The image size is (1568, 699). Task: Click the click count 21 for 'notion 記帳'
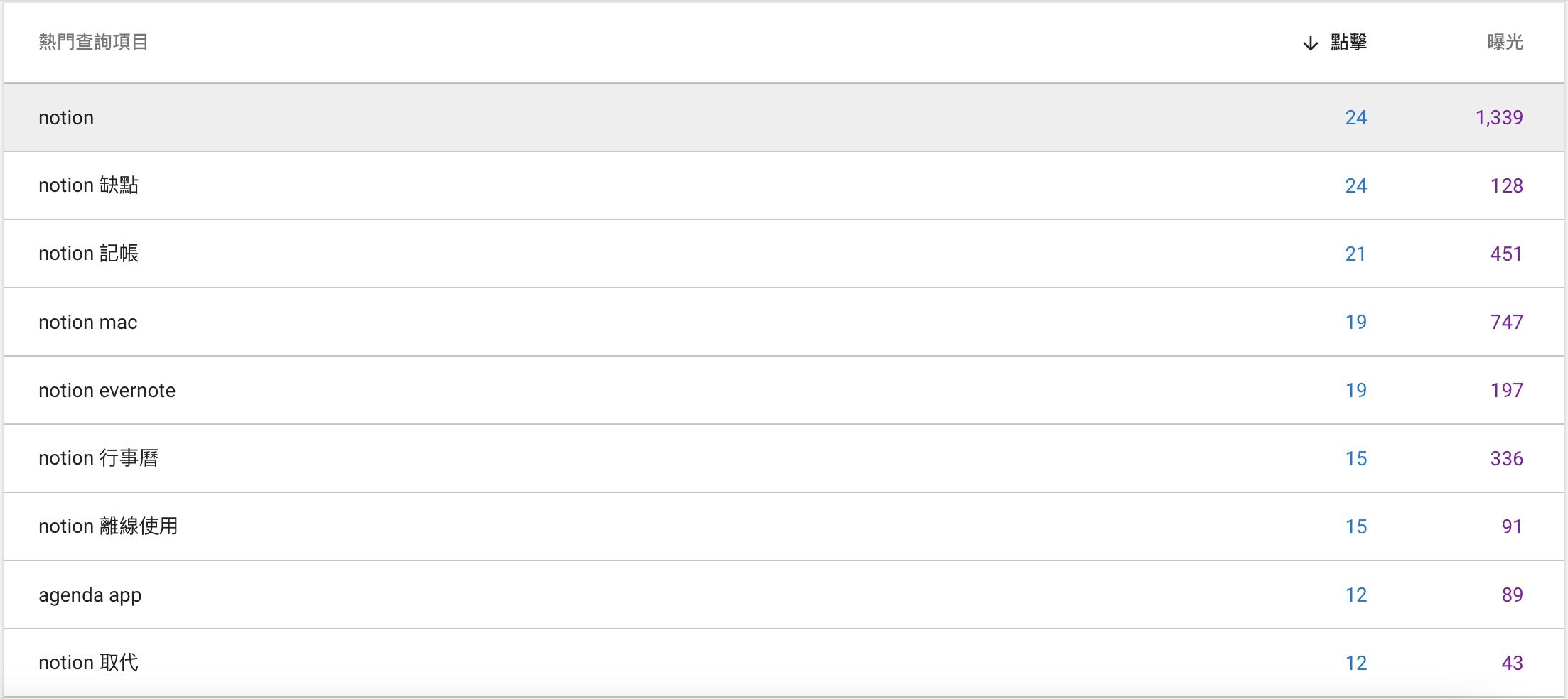tap(1356, 254)
